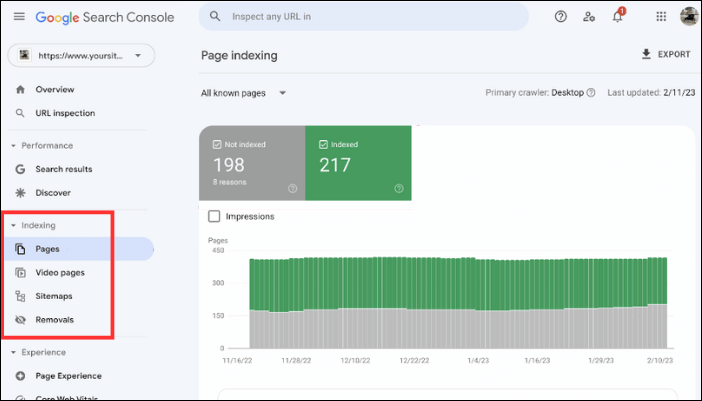702x401 pixels.
Task: Open the site property selector dropdown
Action: coord(81,55)
